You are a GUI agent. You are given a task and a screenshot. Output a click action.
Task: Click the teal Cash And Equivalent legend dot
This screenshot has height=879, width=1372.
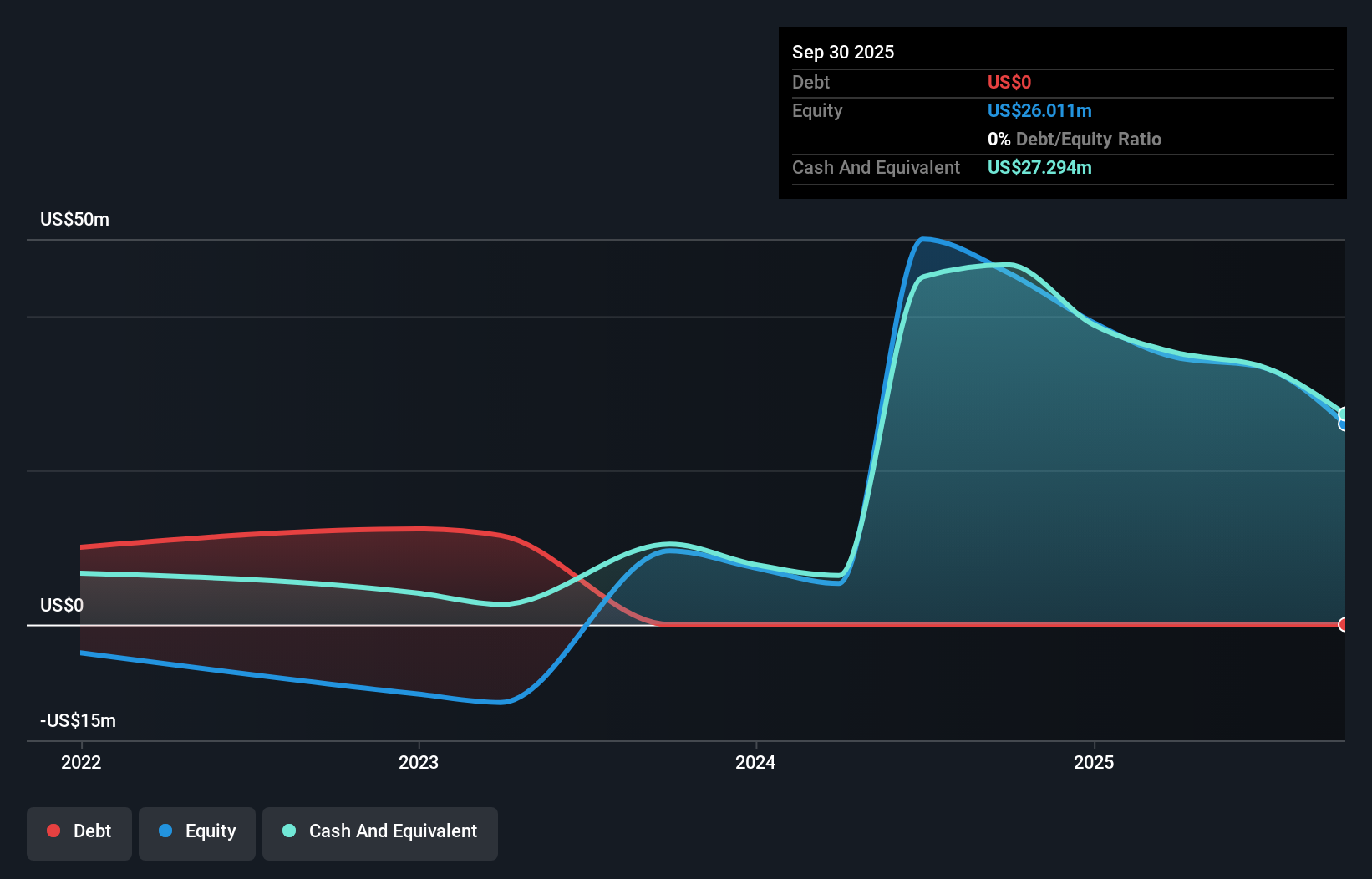coord(289,831)
